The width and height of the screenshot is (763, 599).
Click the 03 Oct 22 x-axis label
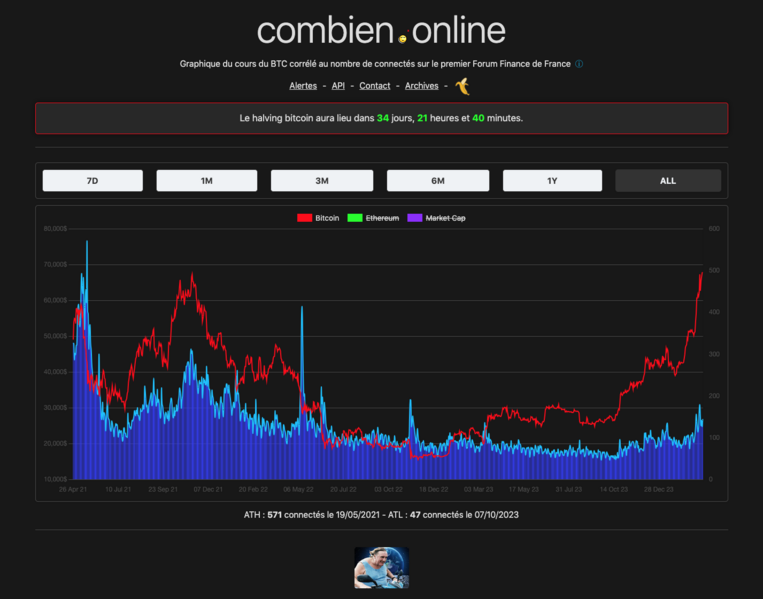click(x=388, y=490)
